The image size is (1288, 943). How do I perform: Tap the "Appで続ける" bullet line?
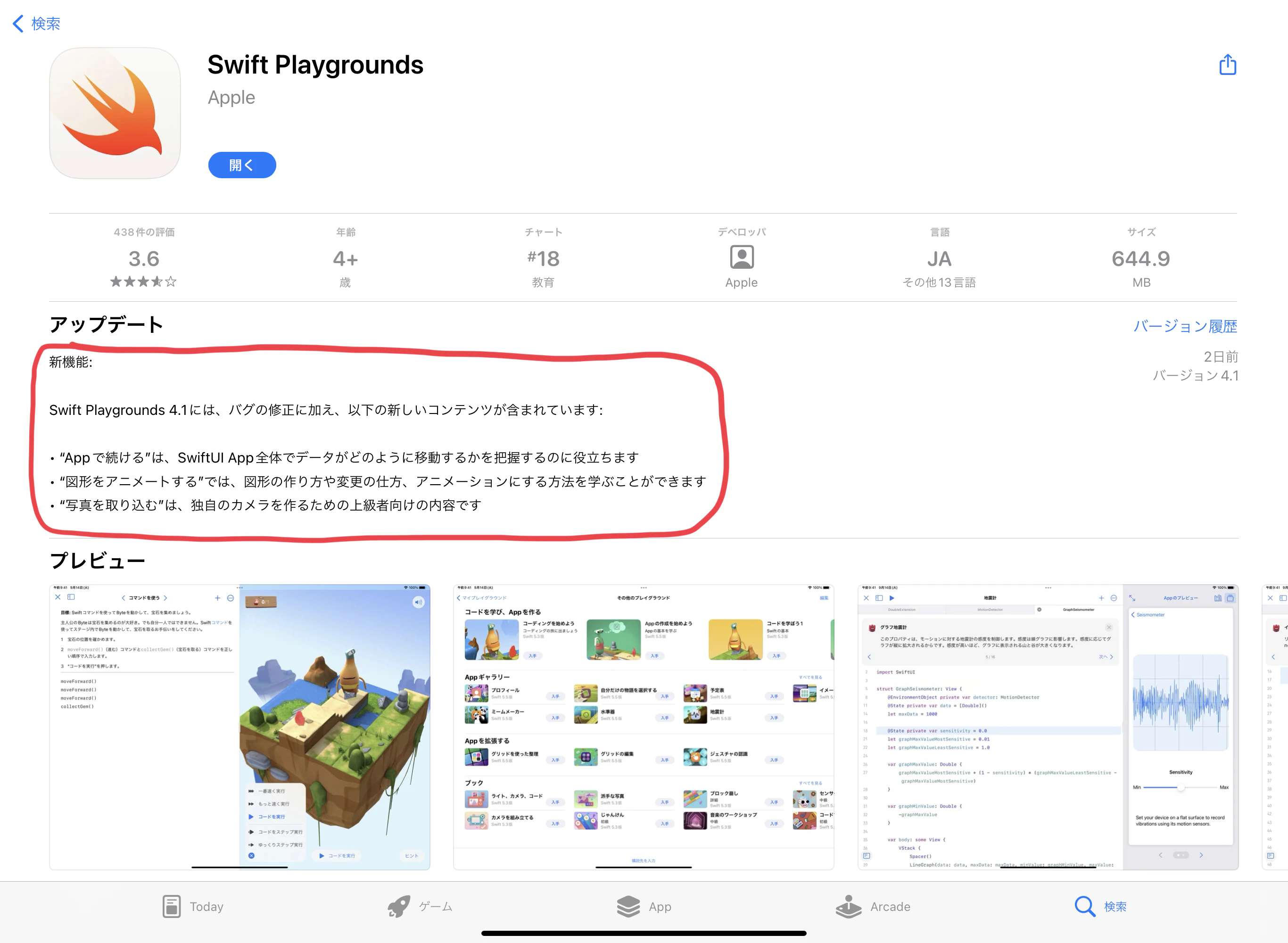click(x=344, y=458)
